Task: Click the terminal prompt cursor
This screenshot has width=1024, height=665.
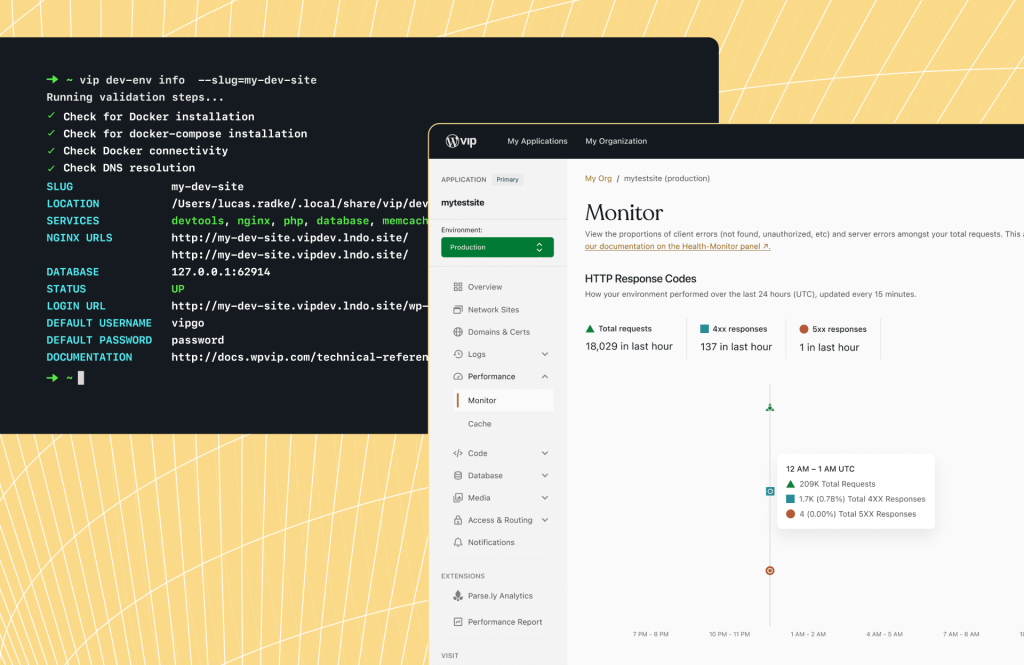Action: 81,378
